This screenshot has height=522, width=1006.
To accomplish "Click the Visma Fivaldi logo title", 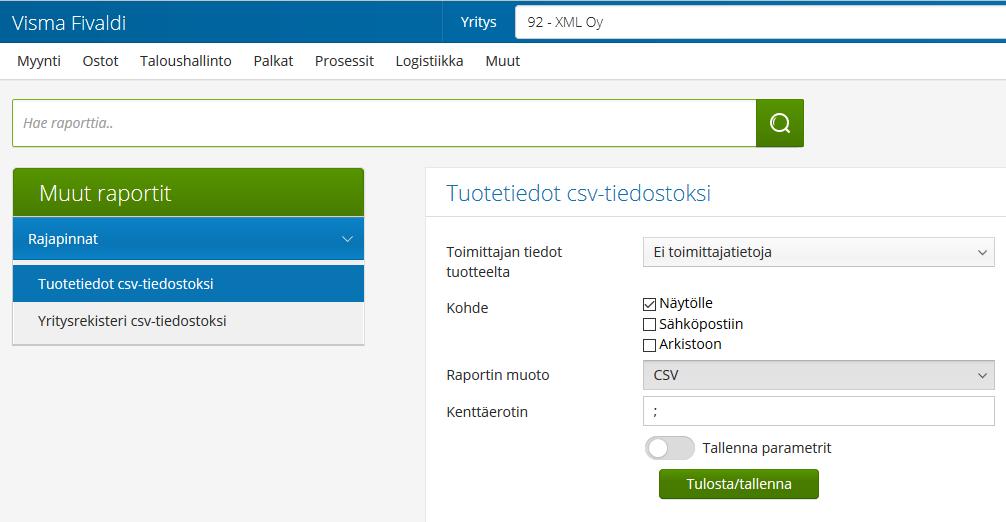I will coord(69,23).
